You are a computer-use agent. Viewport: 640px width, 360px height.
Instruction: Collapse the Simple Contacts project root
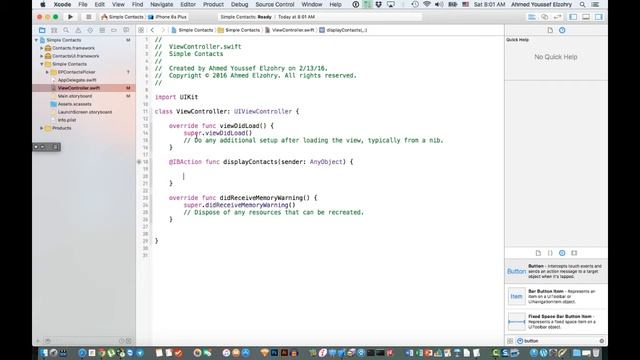[36, 40]
